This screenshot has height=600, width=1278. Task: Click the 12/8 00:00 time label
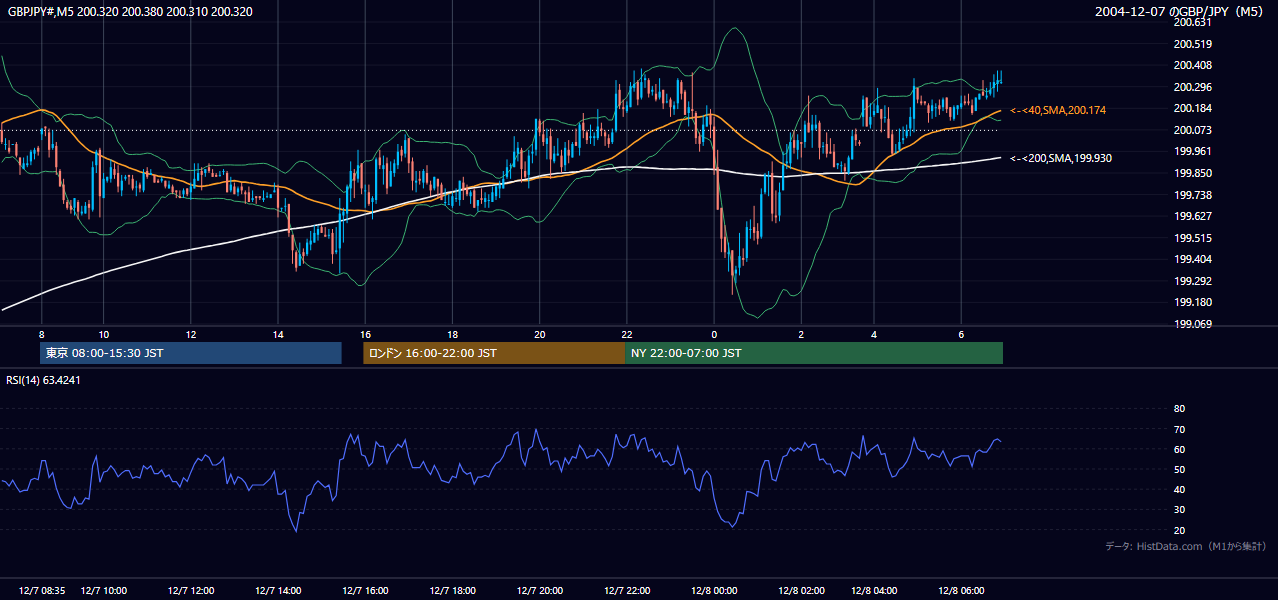click(714, 590)
